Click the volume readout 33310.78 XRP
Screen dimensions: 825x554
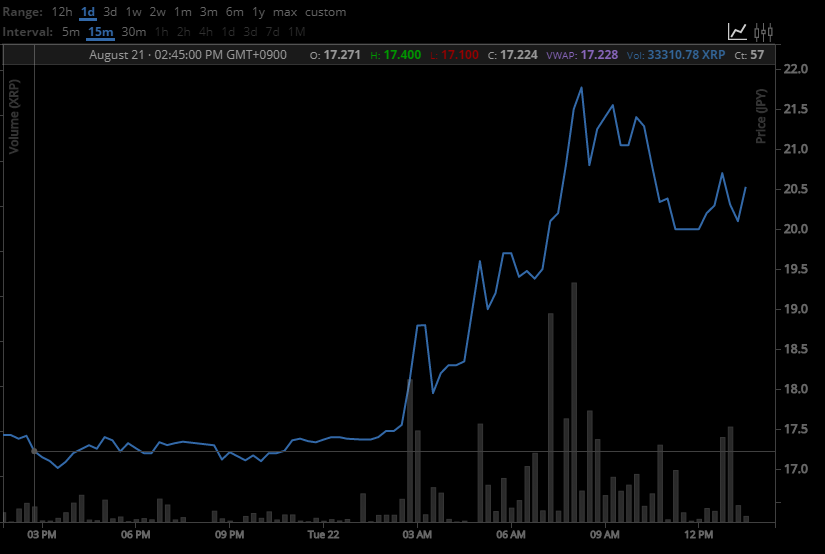point(686,55)
